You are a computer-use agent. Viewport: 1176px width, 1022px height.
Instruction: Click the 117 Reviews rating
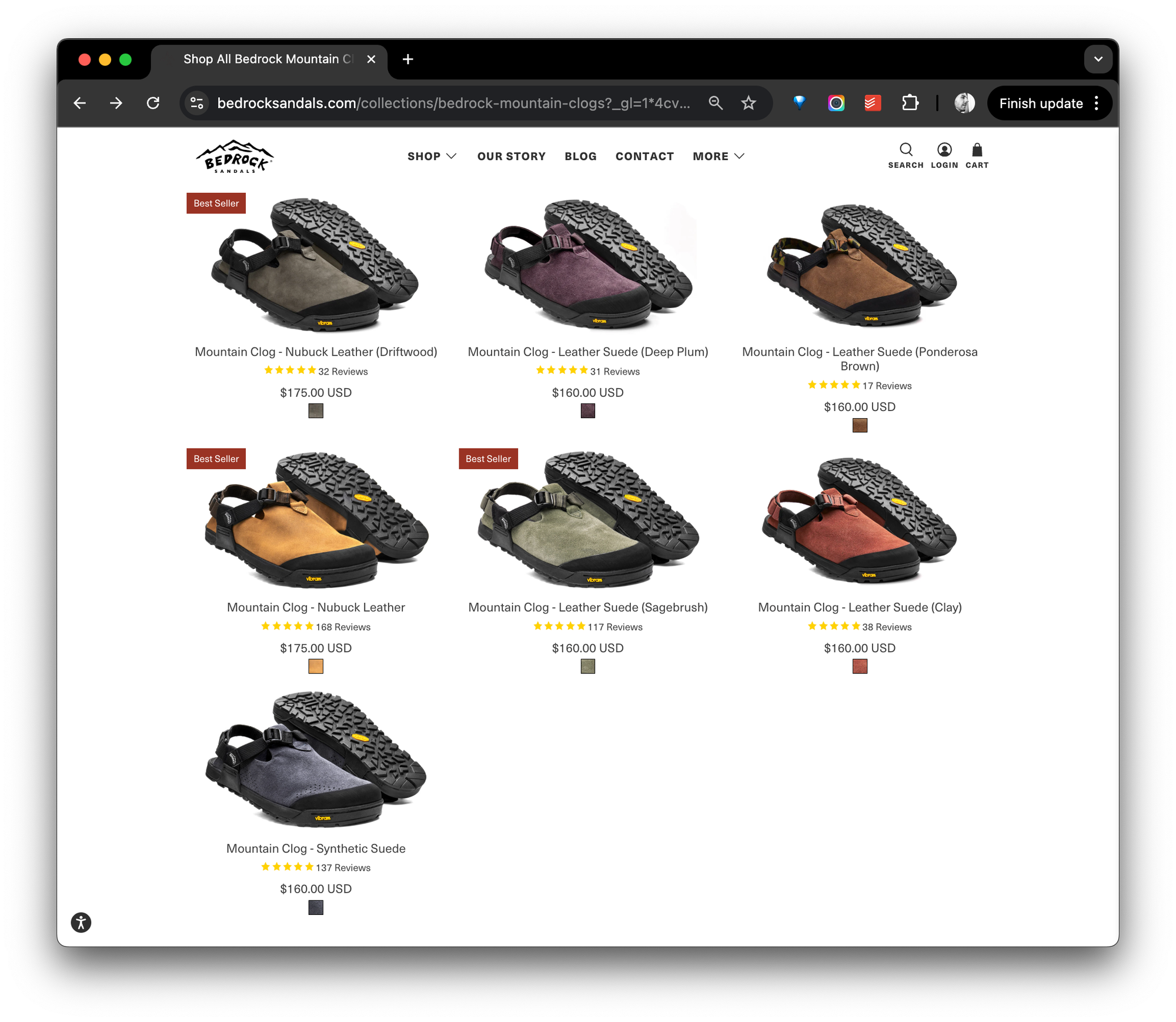pyautogui.click(x=587, y=627)
